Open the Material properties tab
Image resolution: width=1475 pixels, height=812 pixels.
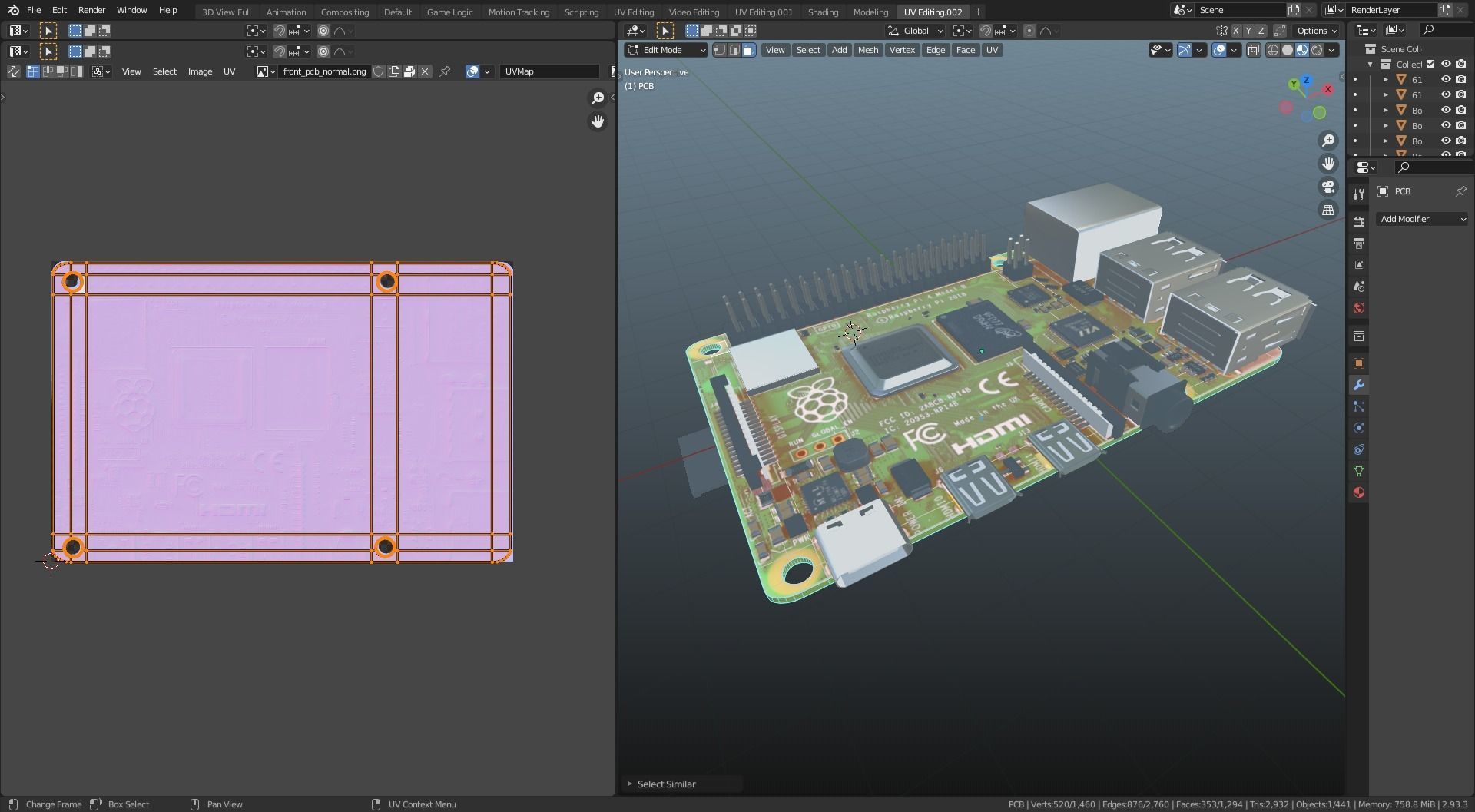1359,492
